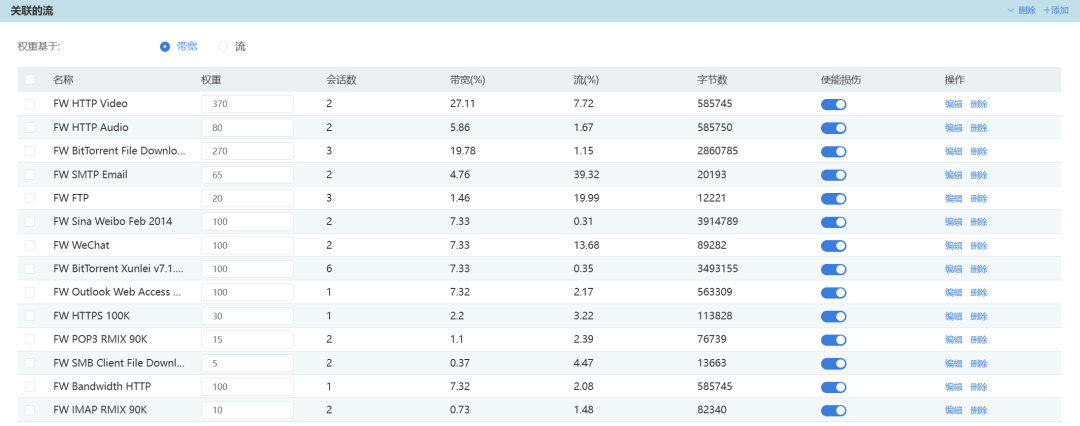This screenshot has height=426, width=1080.
Task: Focus the weight input showing 370
Action: 246,104
